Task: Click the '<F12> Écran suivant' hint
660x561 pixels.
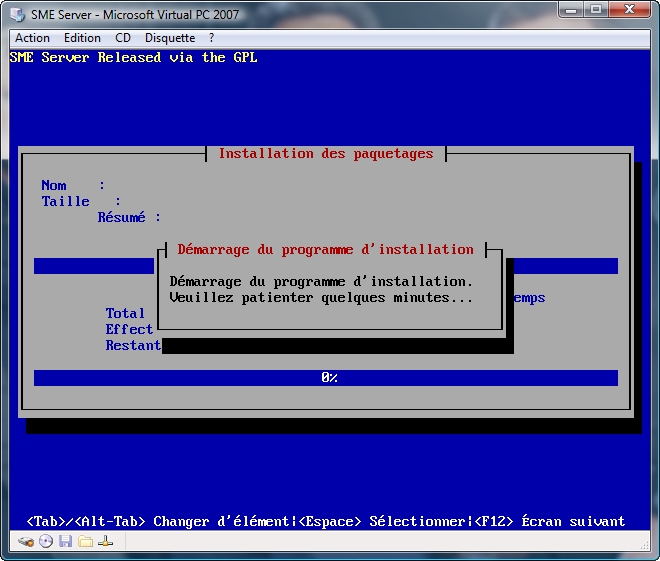Action: pyautogui.click(x=550, y=521)
